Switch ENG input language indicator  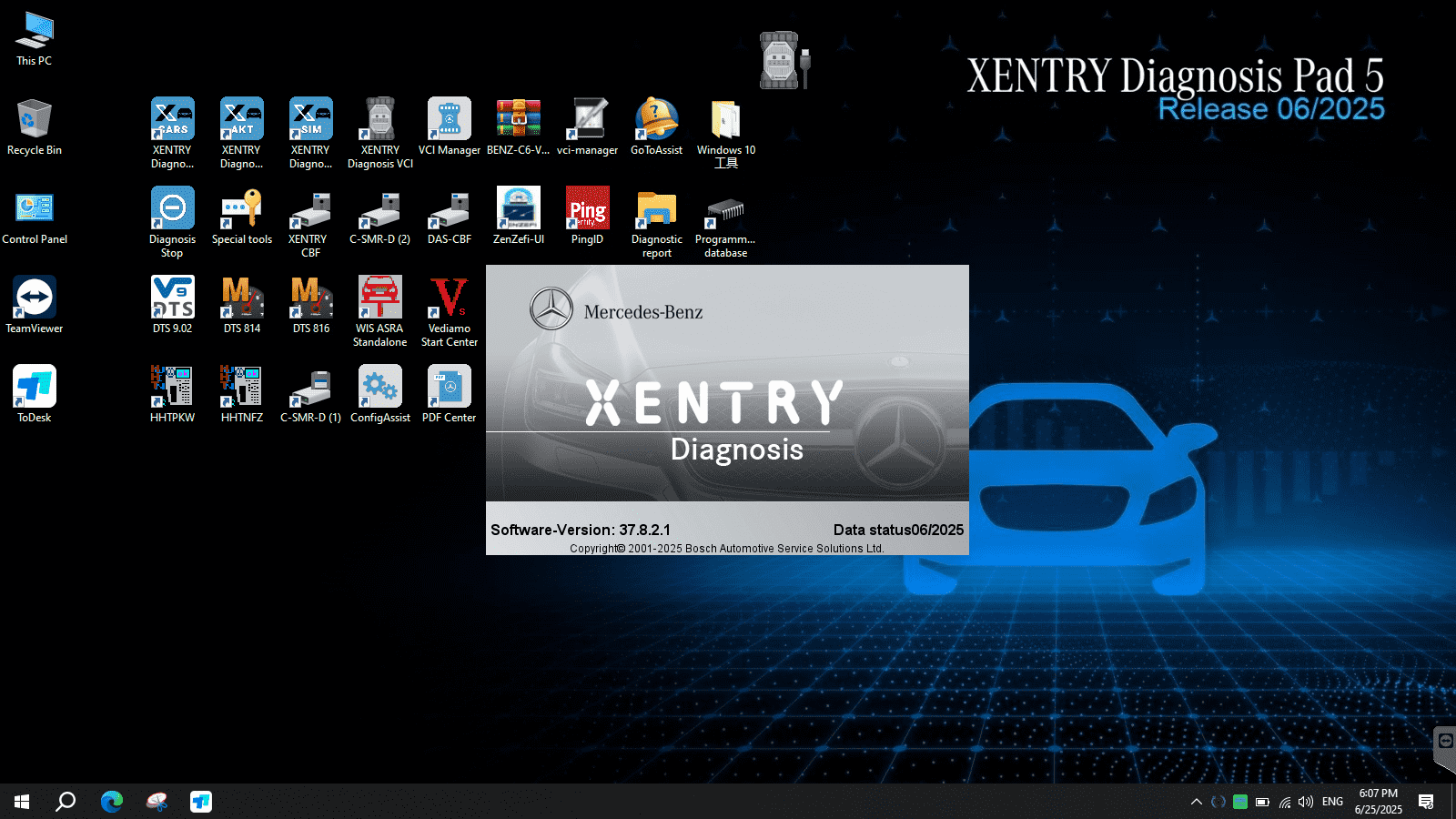pos(1332,802)
